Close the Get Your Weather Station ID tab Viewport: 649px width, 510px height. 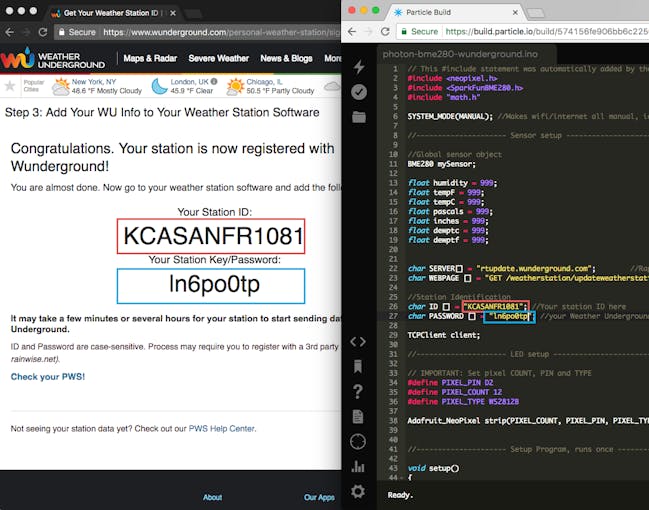[173, 13]
